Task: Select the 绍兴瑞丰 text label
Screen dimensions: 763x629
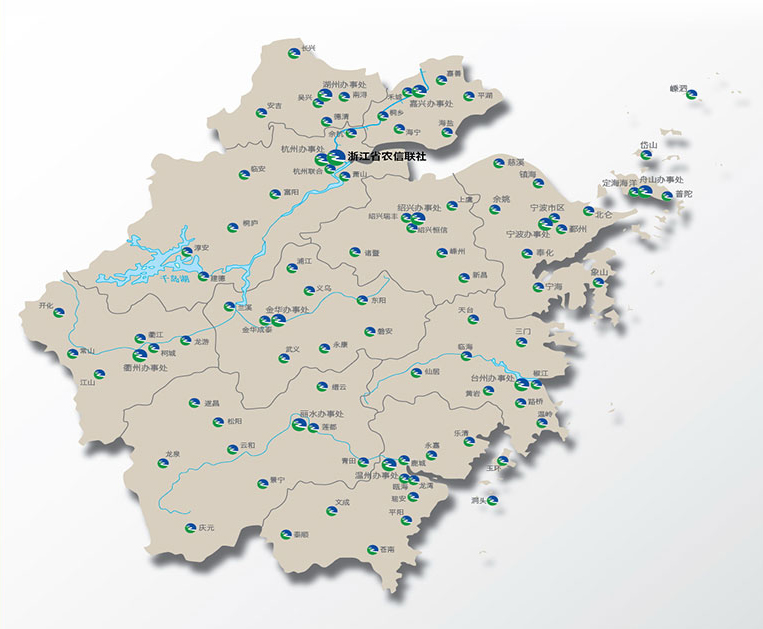Action: click(x=383, y=216)
